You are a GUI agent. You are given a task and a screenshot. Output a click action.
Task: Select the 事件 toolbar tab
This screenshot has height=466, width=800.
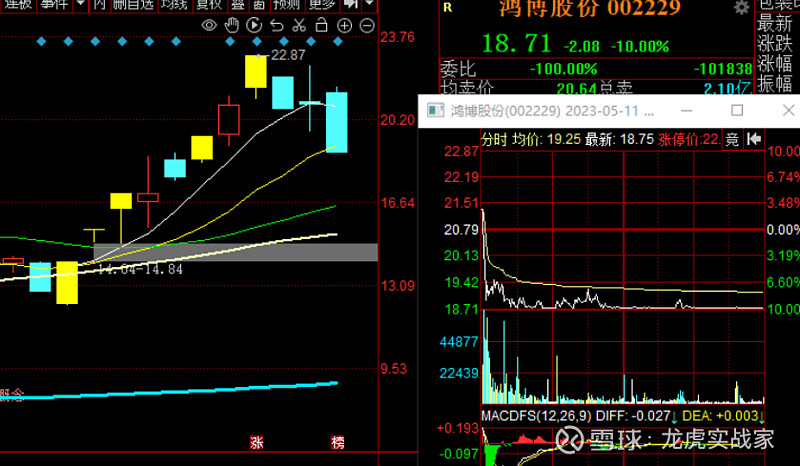click(x=56, y=4)
